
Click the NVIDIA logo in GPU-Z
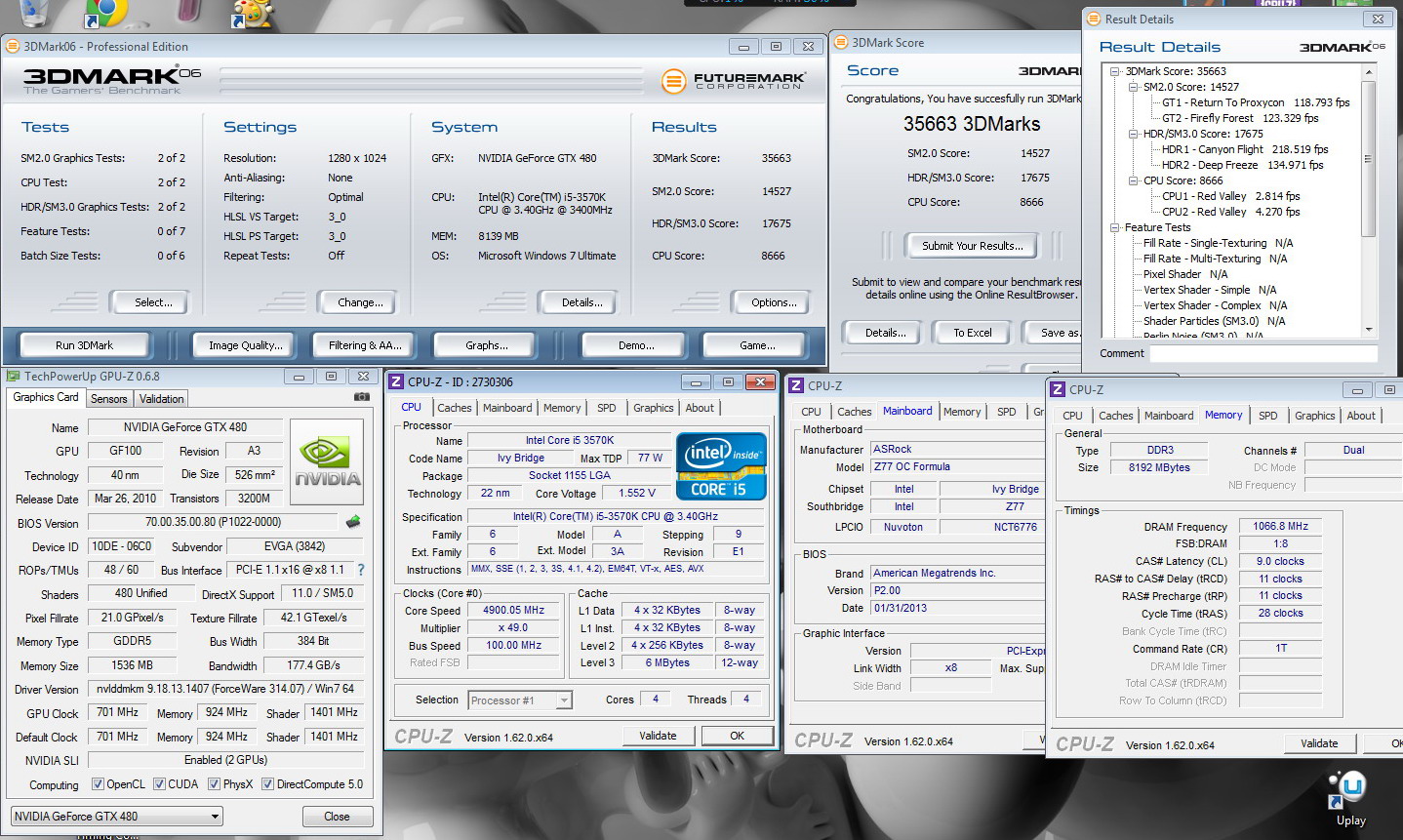[328, 461]
